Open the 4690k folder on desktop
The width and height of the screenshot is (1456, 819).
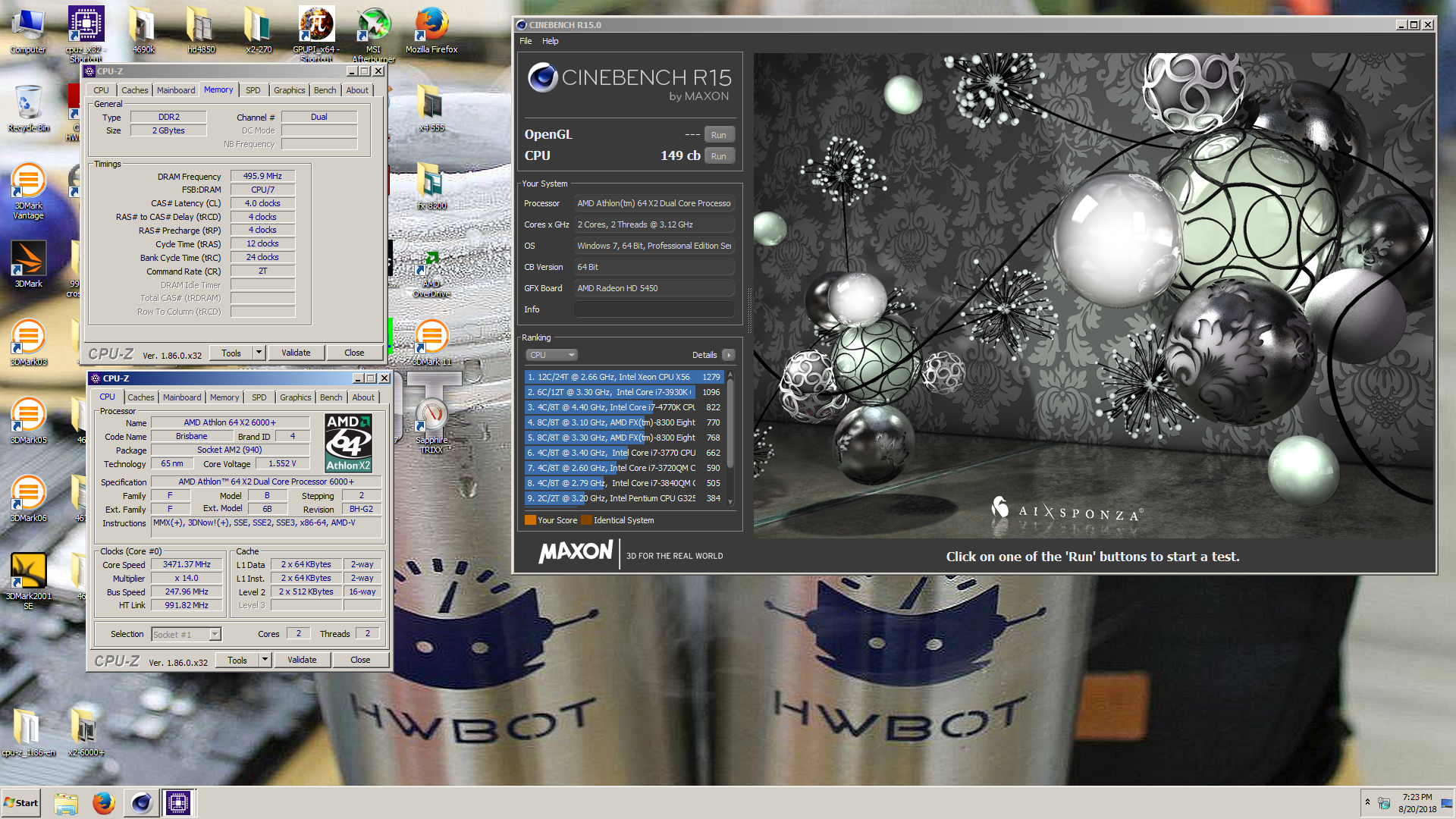(x=143, y=30)
